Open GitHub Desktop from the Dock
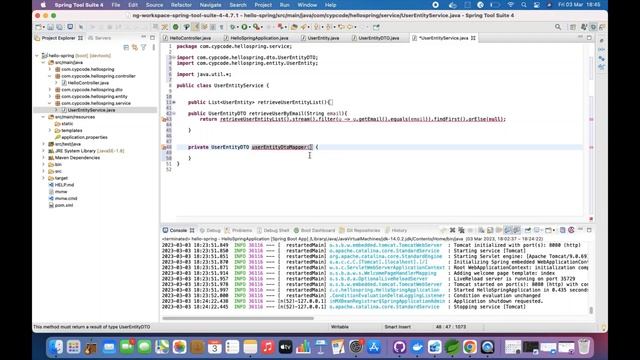Screen dimensions: 640x360 (400, 347)
